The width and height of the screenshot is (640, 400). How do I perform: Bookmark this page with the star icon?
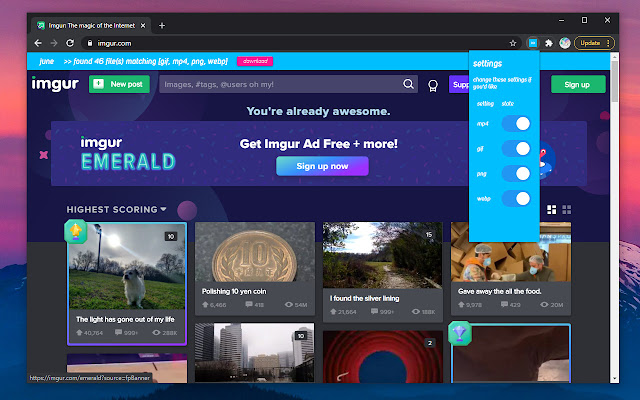click(513, 43)
